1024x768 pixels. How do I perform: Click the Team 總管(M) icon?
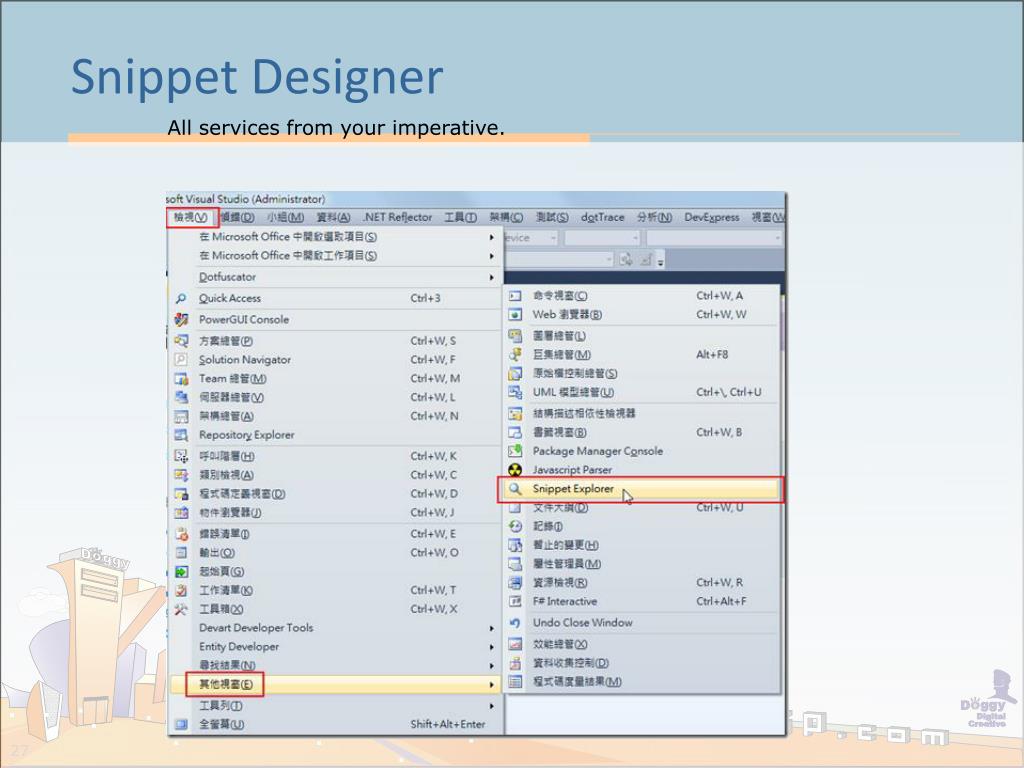click(181, 379)
